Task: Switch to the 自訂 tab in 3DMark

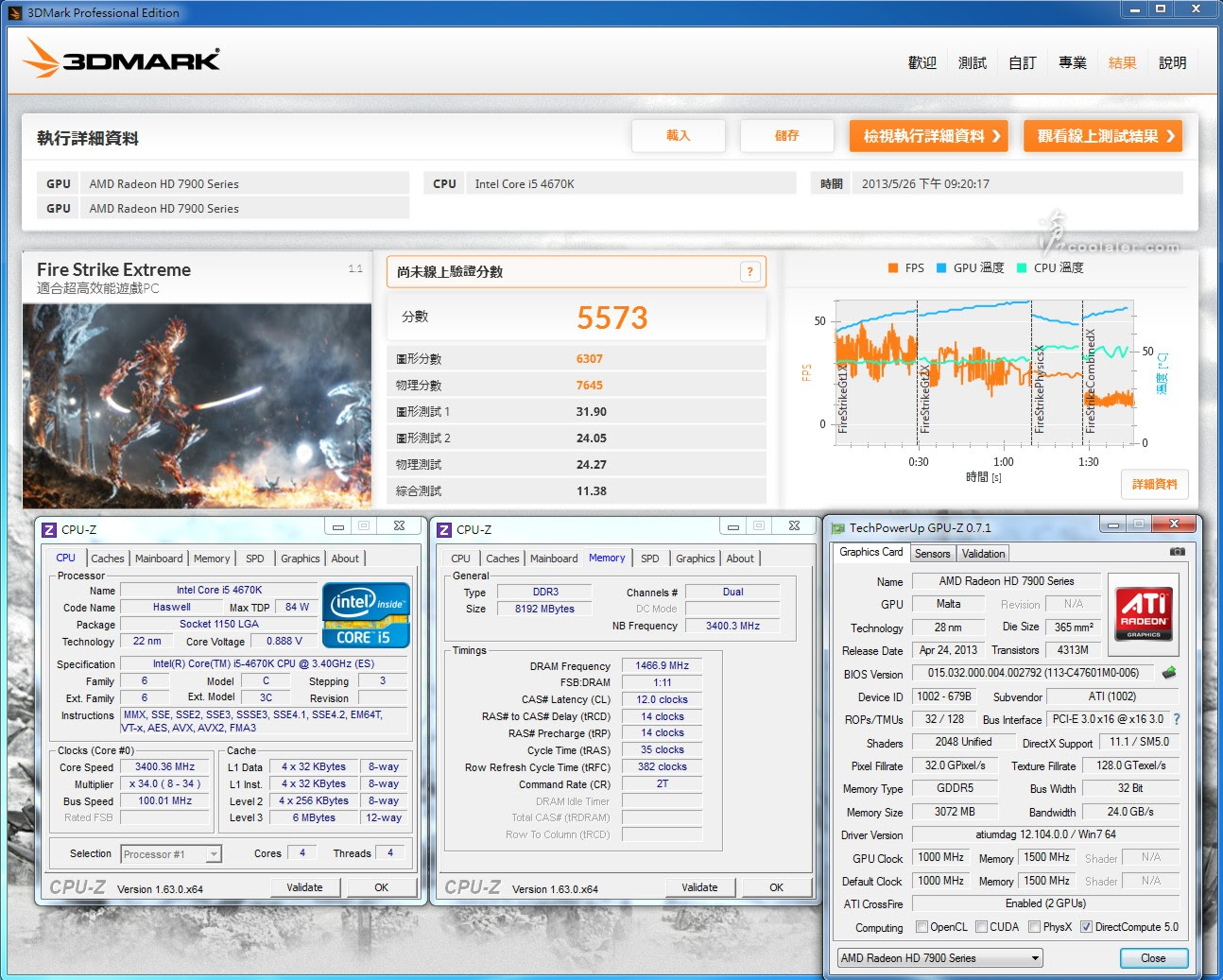Action: tap(1023, 62)
